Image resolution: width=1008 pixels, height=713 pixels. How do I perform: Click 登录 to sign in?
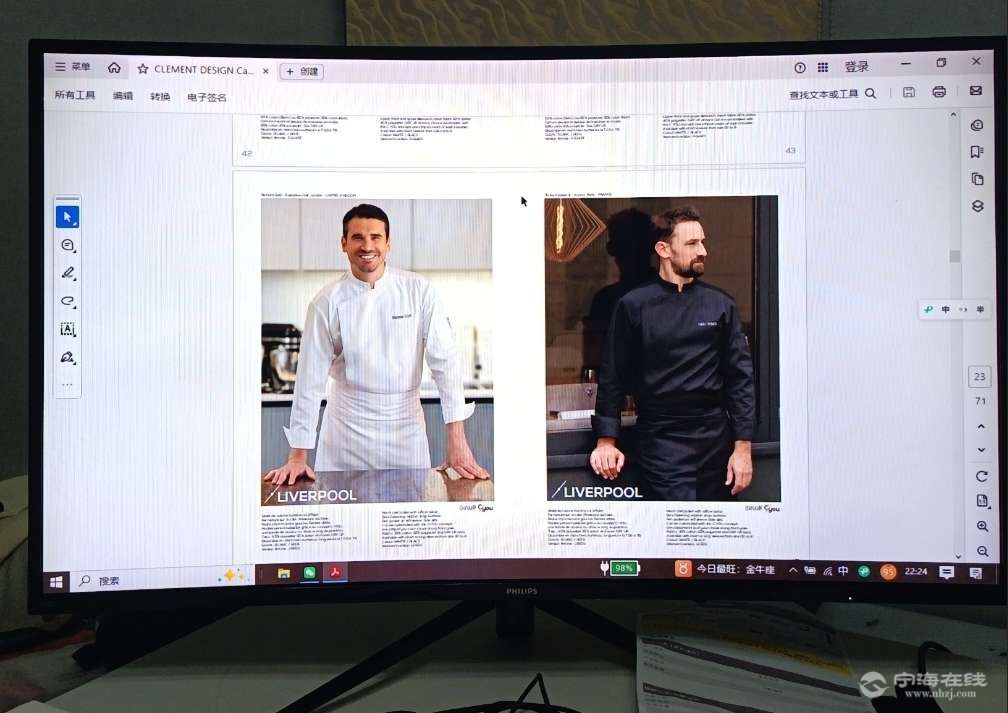pos(856,66)
